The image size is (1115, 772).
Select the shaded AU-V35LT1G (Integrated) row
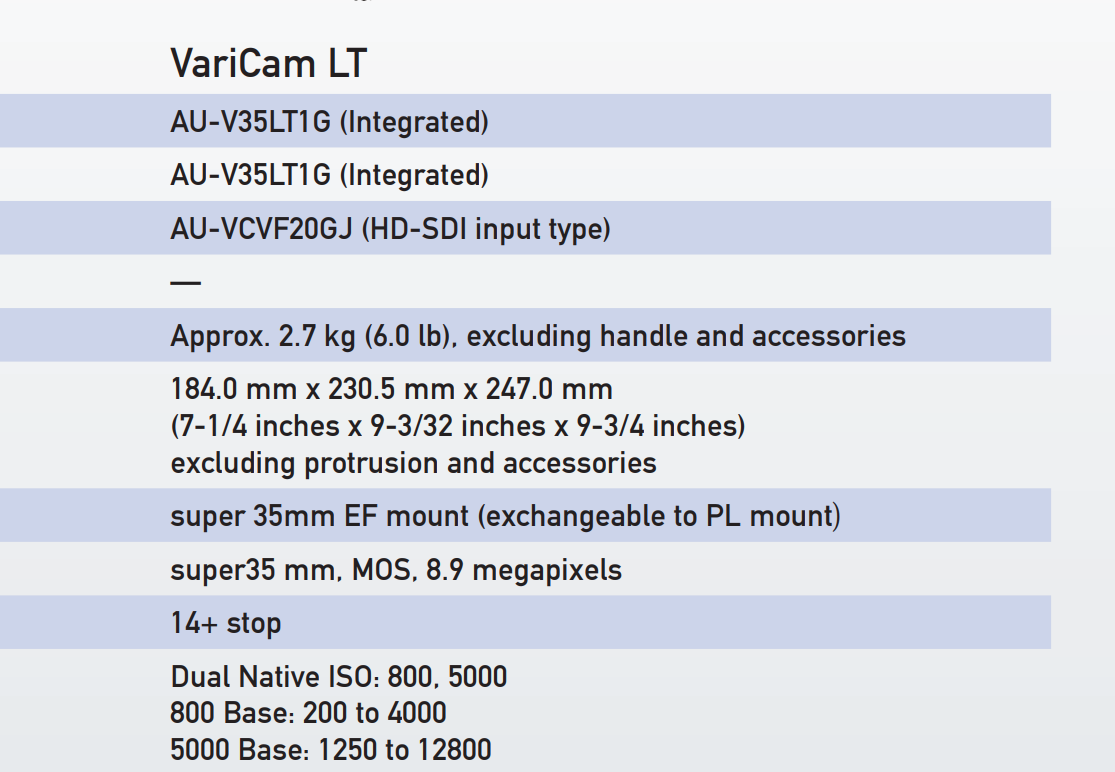pos(329,122)
